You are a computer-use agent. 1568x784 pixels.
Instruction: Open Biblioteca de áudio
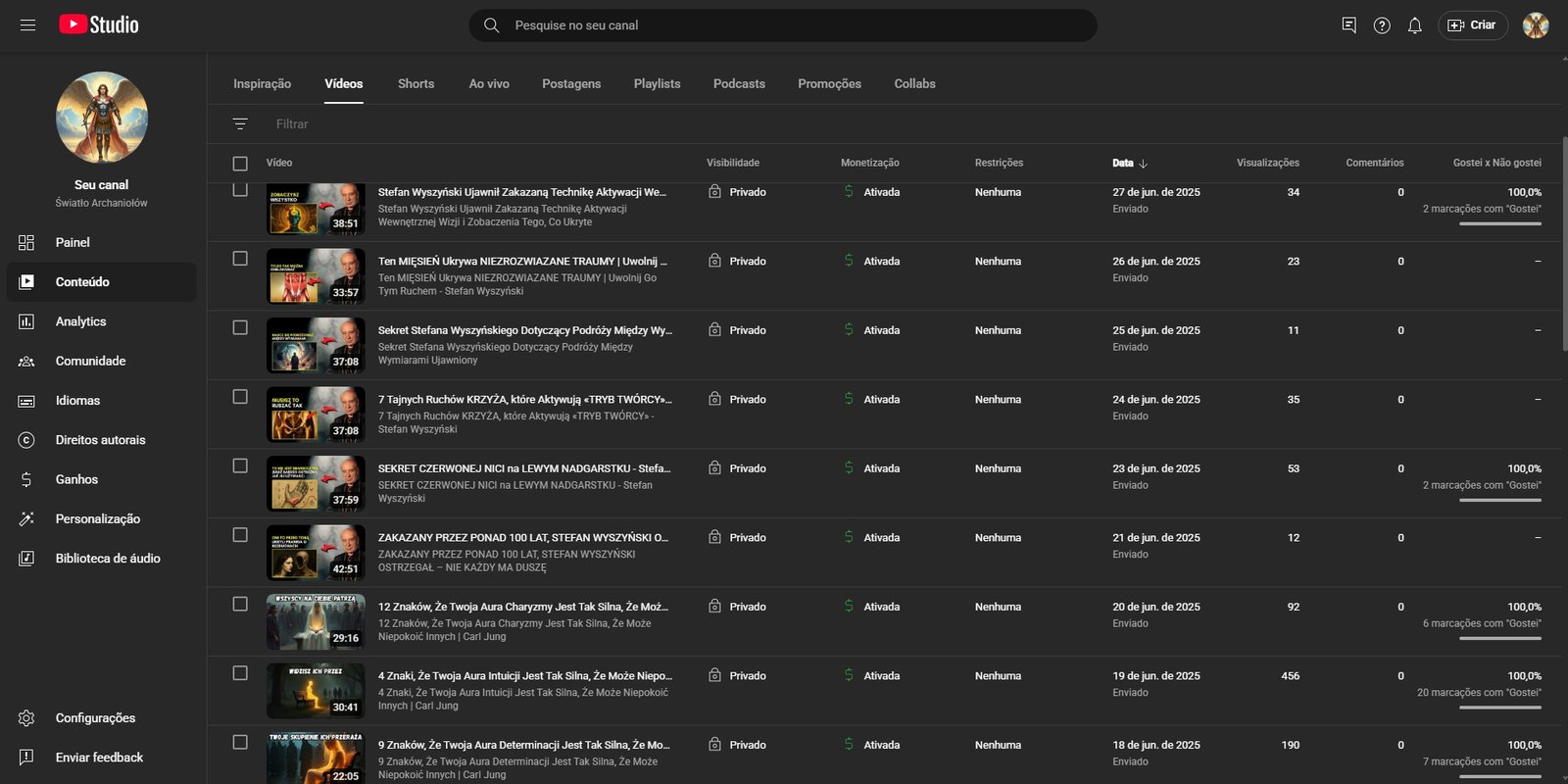[x=108, y=559]
